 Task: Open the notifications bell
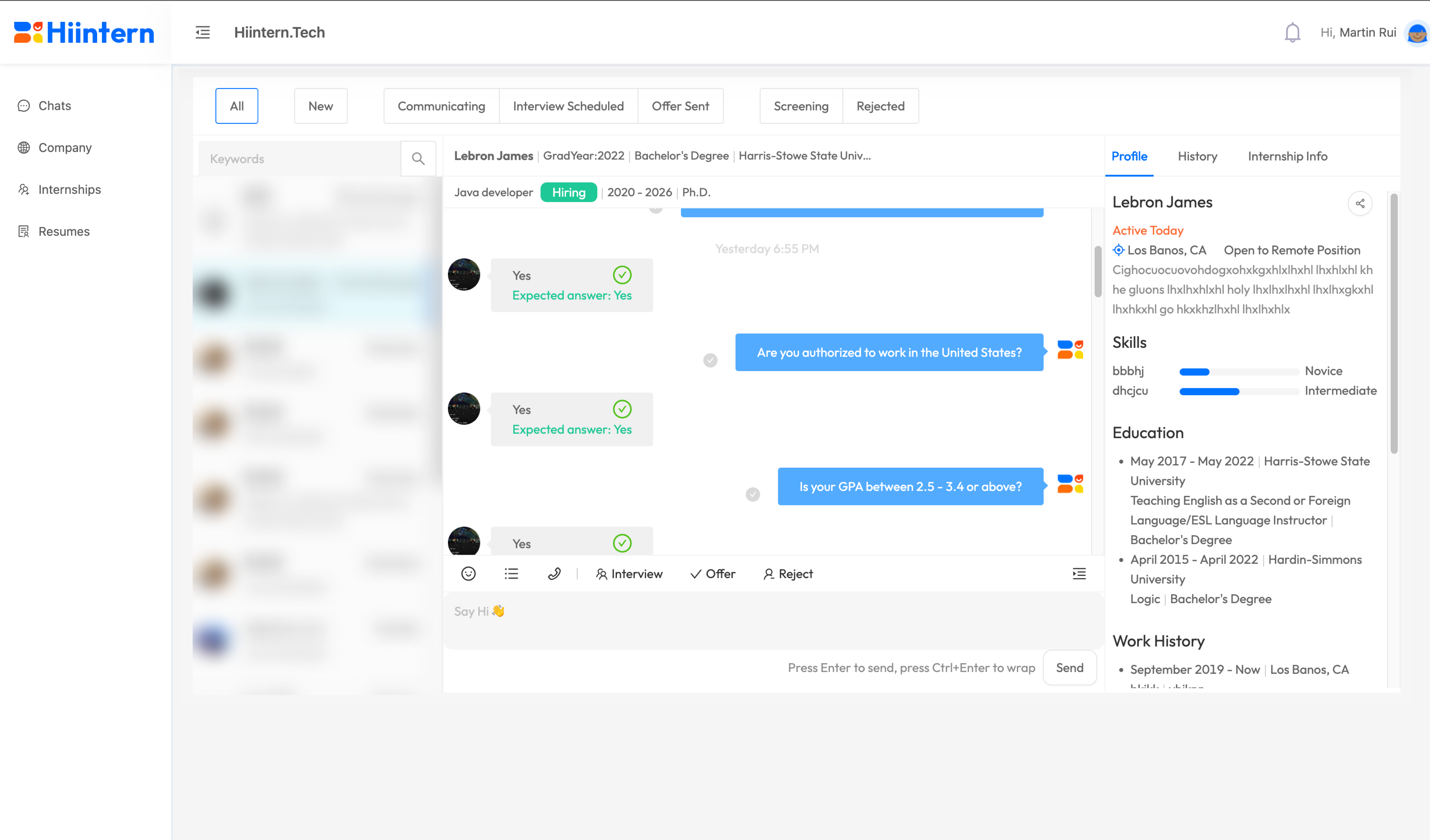(1292, 32)
